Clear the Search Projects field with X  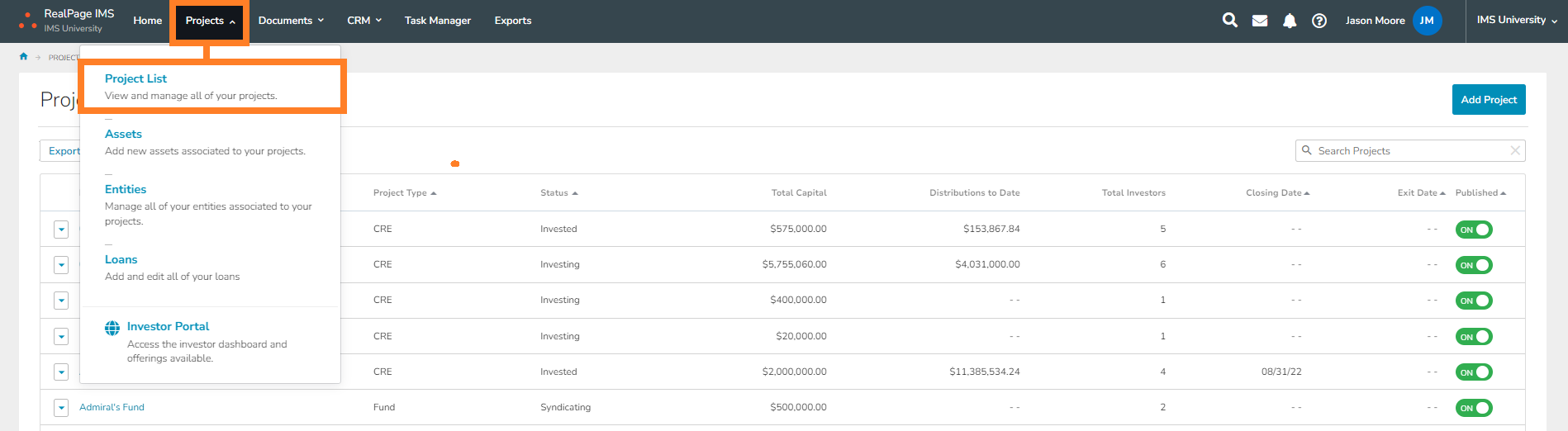pos(1514,150)
